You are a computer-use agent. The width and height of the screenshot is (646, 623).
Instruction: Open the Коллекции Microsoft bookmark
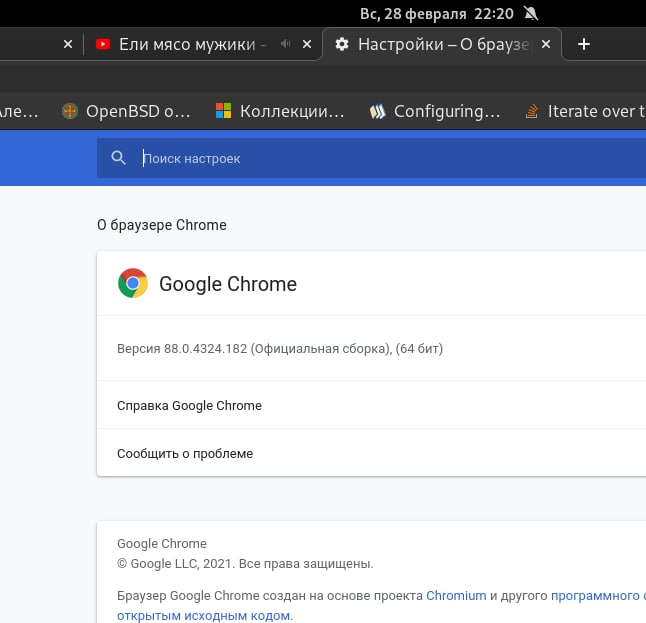(280, 111)
